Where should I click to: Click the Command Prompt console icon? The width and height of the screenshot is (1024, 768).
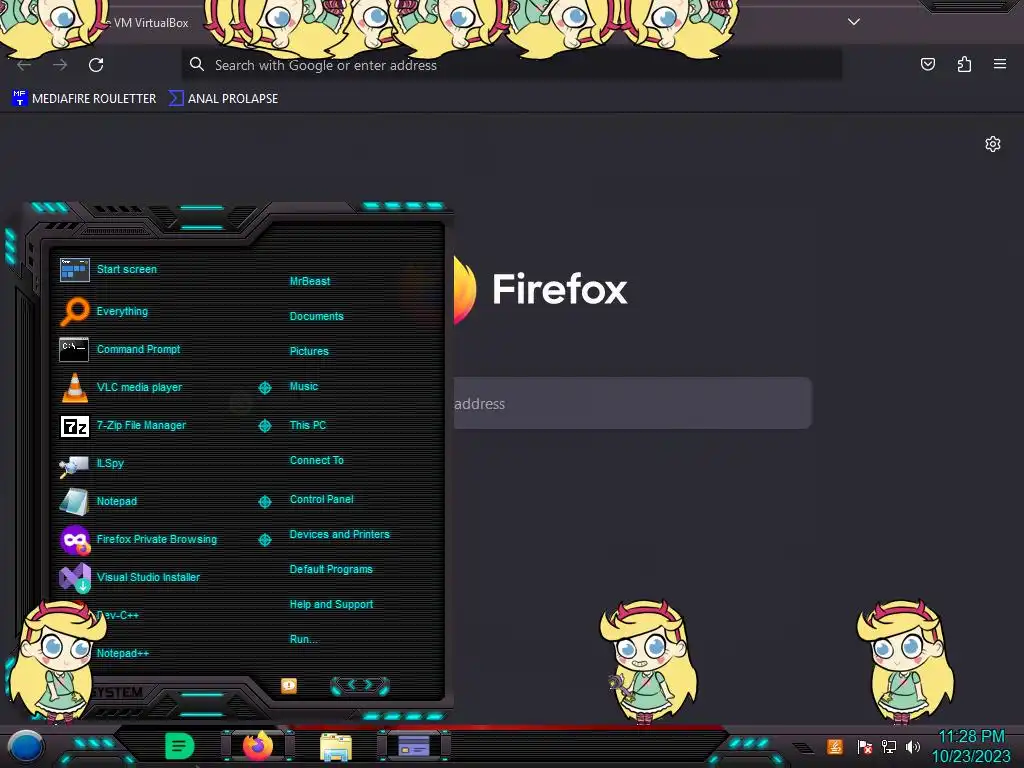(74, 349)
